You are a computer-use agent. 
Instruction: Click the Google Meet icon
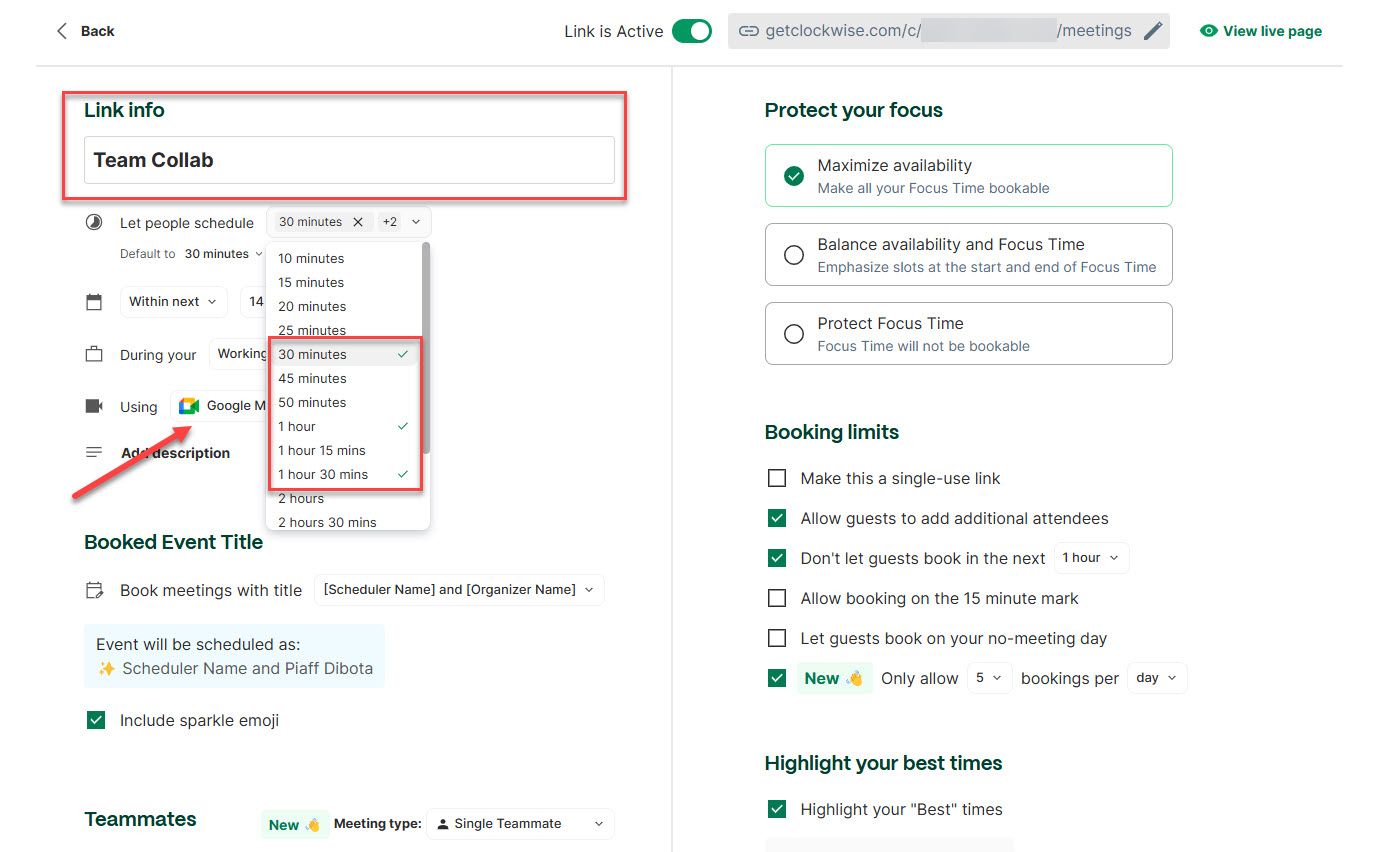coord(187,405)
